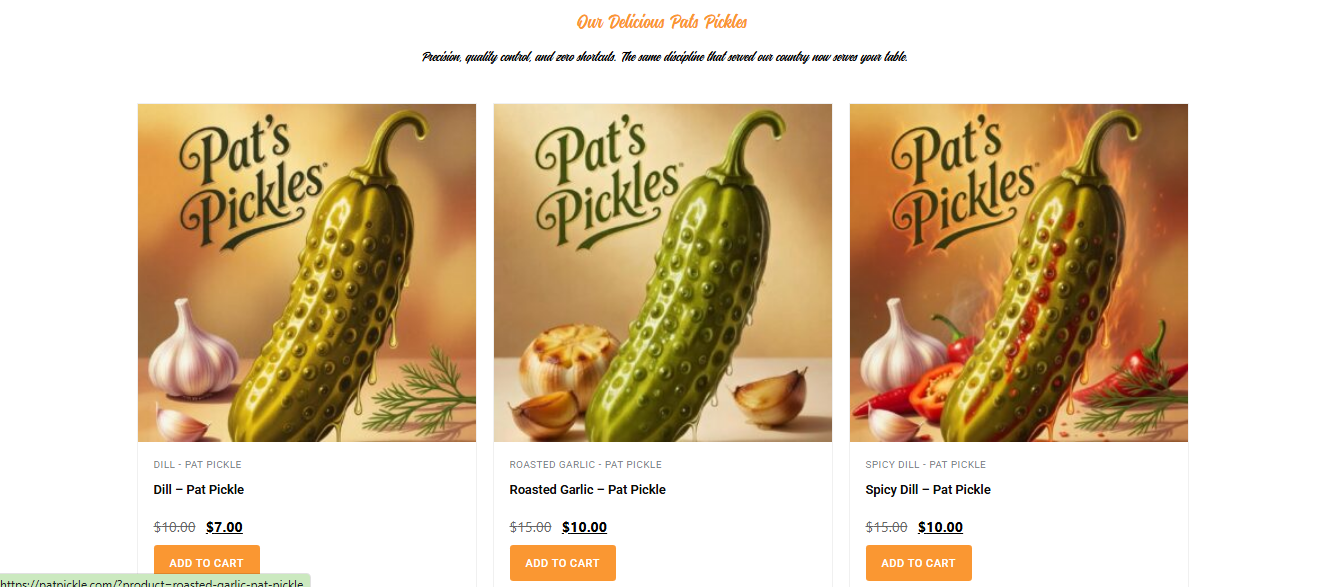1325x587 pixels.
Task: Select the "SPICY DILL - PAT PICKLE" category label
Action: [925, 464]
